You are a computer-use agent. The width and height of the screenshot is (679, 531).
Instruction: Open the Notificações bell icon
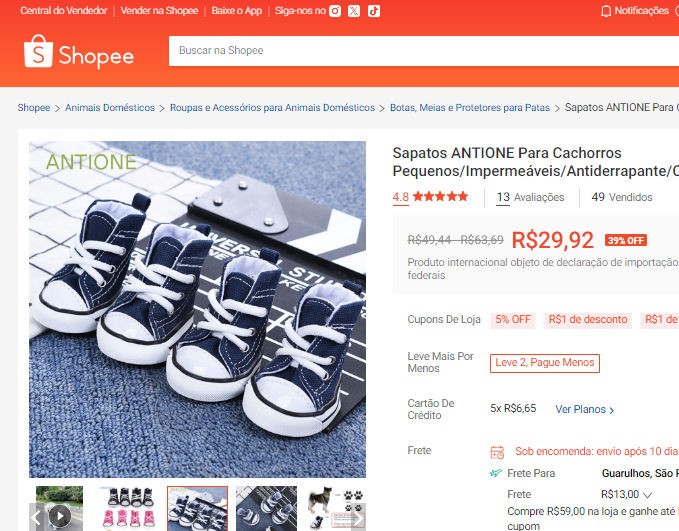pyautogui.click(x=605, y=11)
